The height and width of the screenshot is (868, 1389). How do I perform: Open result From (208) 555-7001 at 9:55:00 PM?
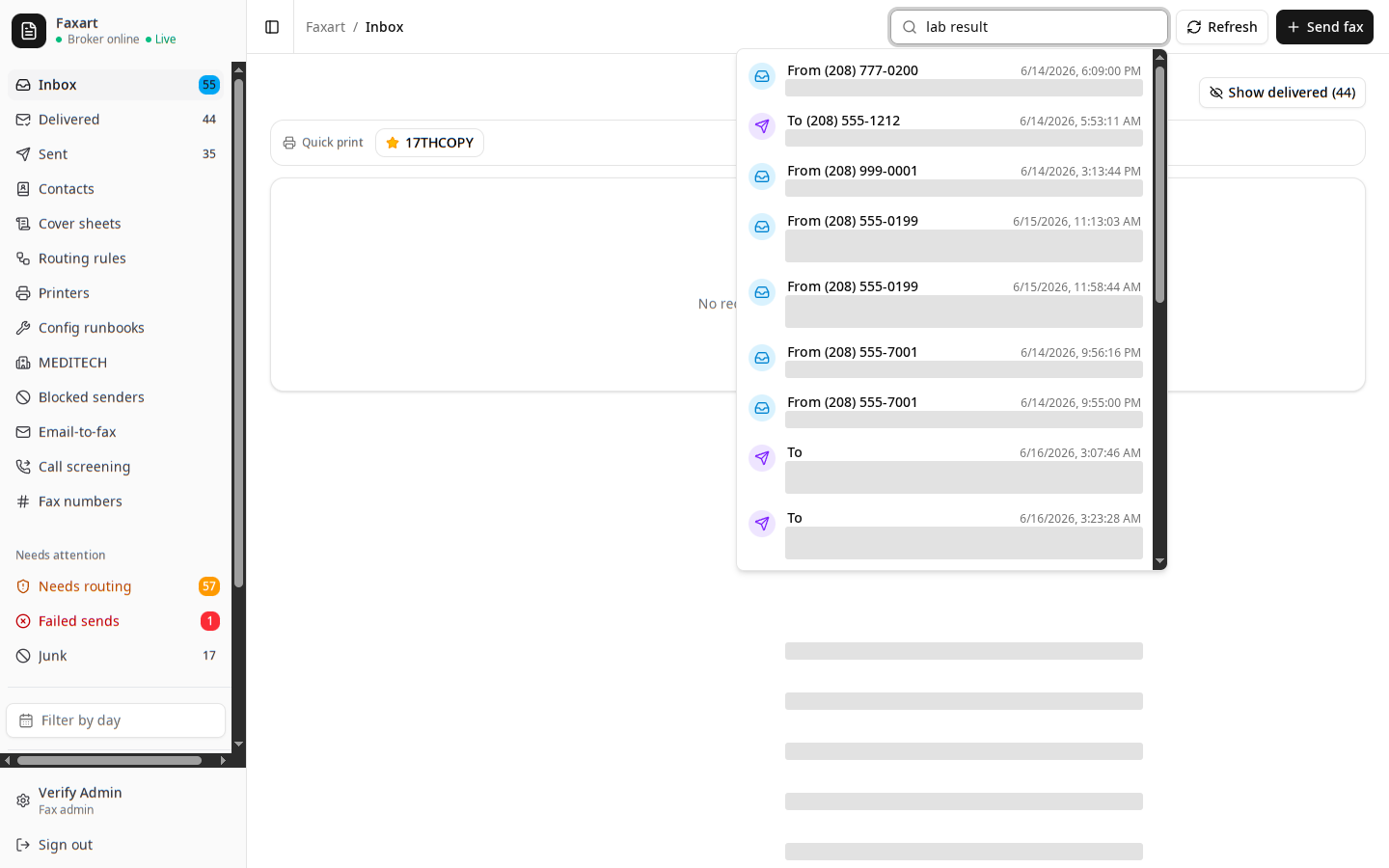click(x=945, y=412)
